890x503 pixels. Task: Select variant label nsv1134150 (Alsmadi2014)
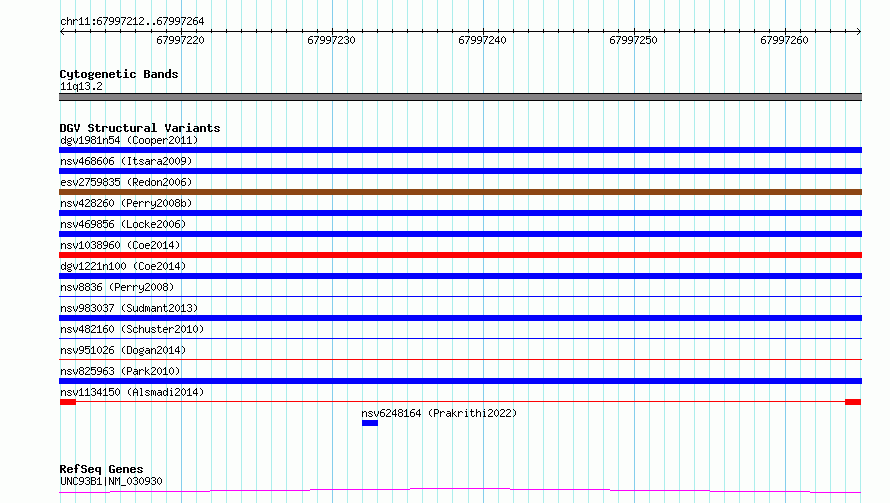[x=132, y=392]
